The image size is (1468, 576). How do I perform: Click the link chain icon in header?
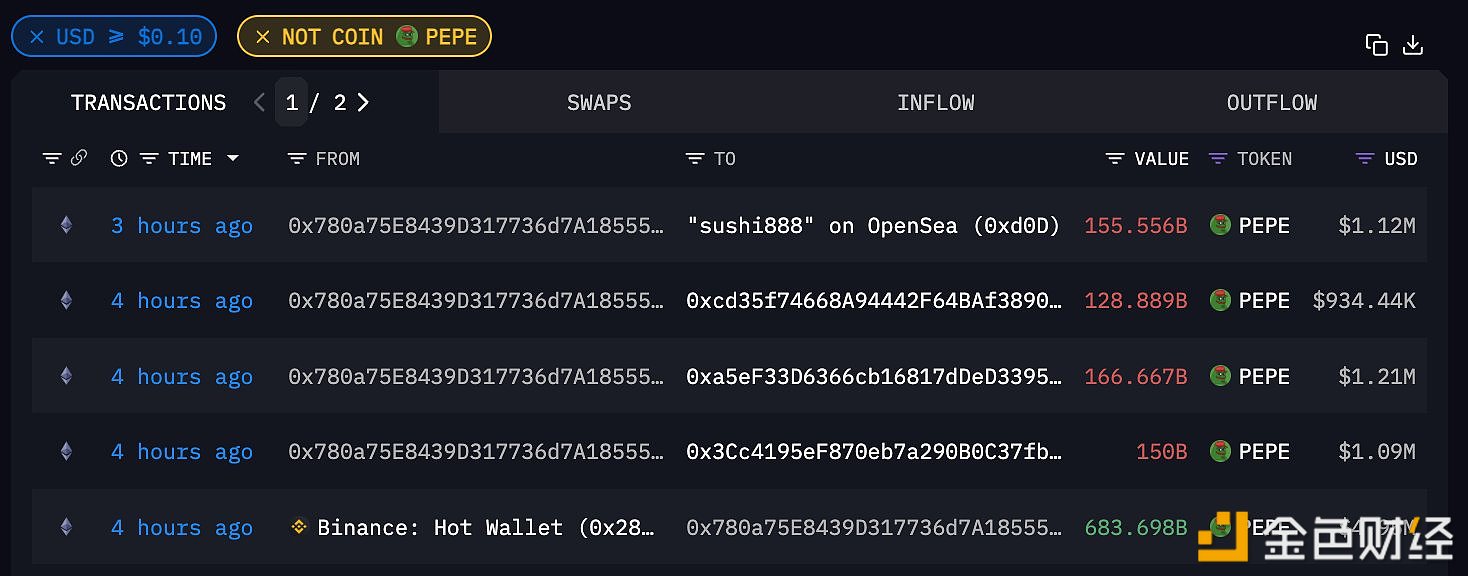pyautogui.click(x=79, y=158)
